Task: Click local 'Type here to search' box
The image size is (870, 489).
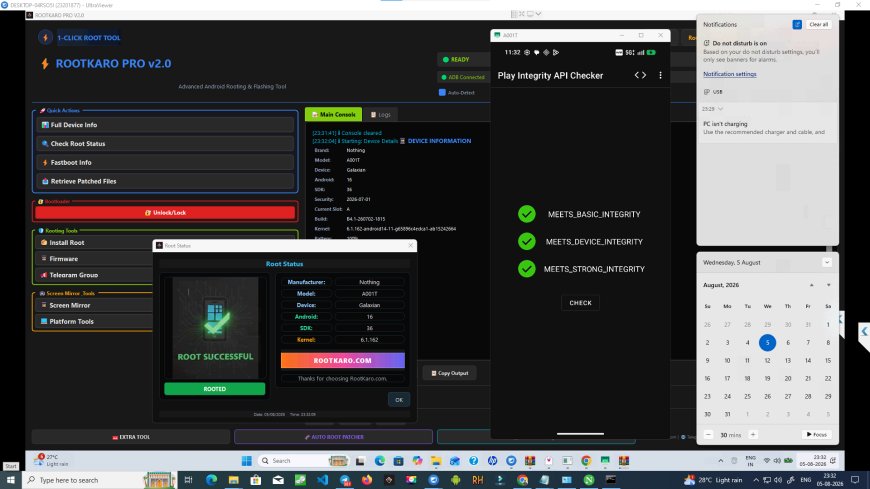Action: coord(99,480)
